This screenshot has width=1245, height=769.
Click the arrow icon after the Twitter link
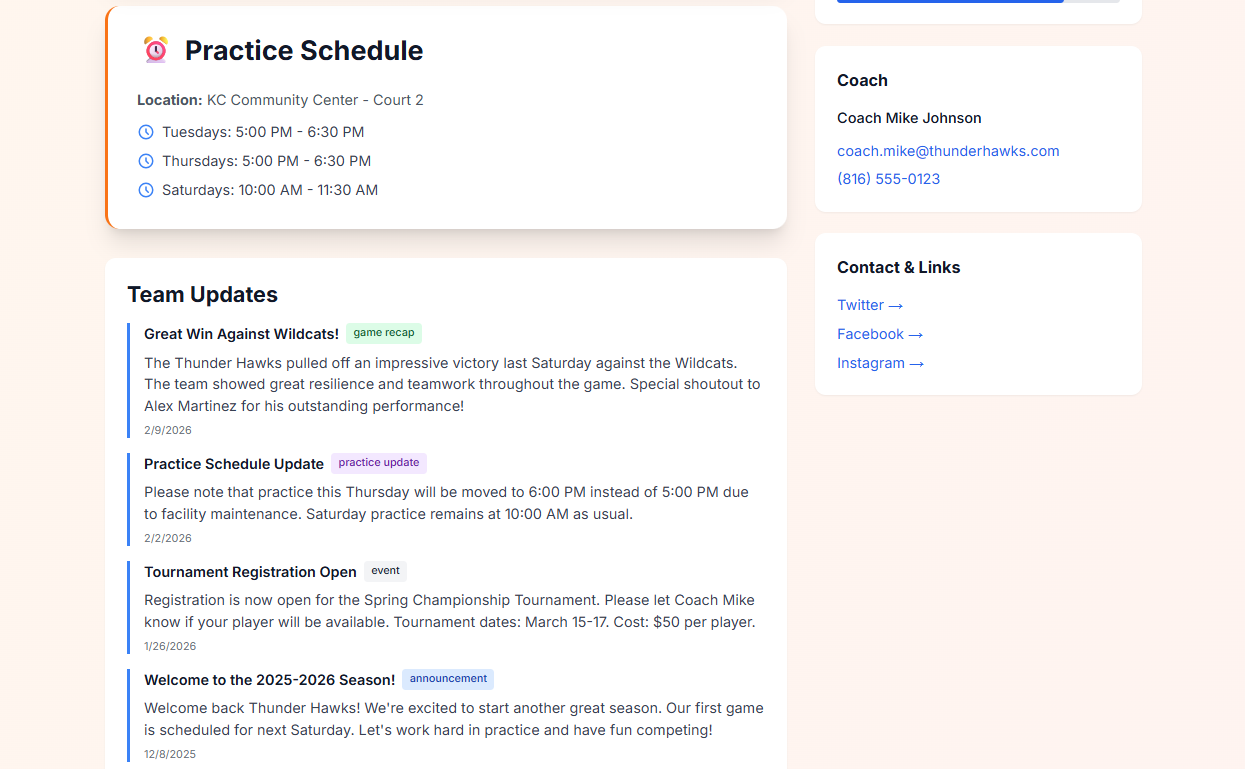[896, 305]
